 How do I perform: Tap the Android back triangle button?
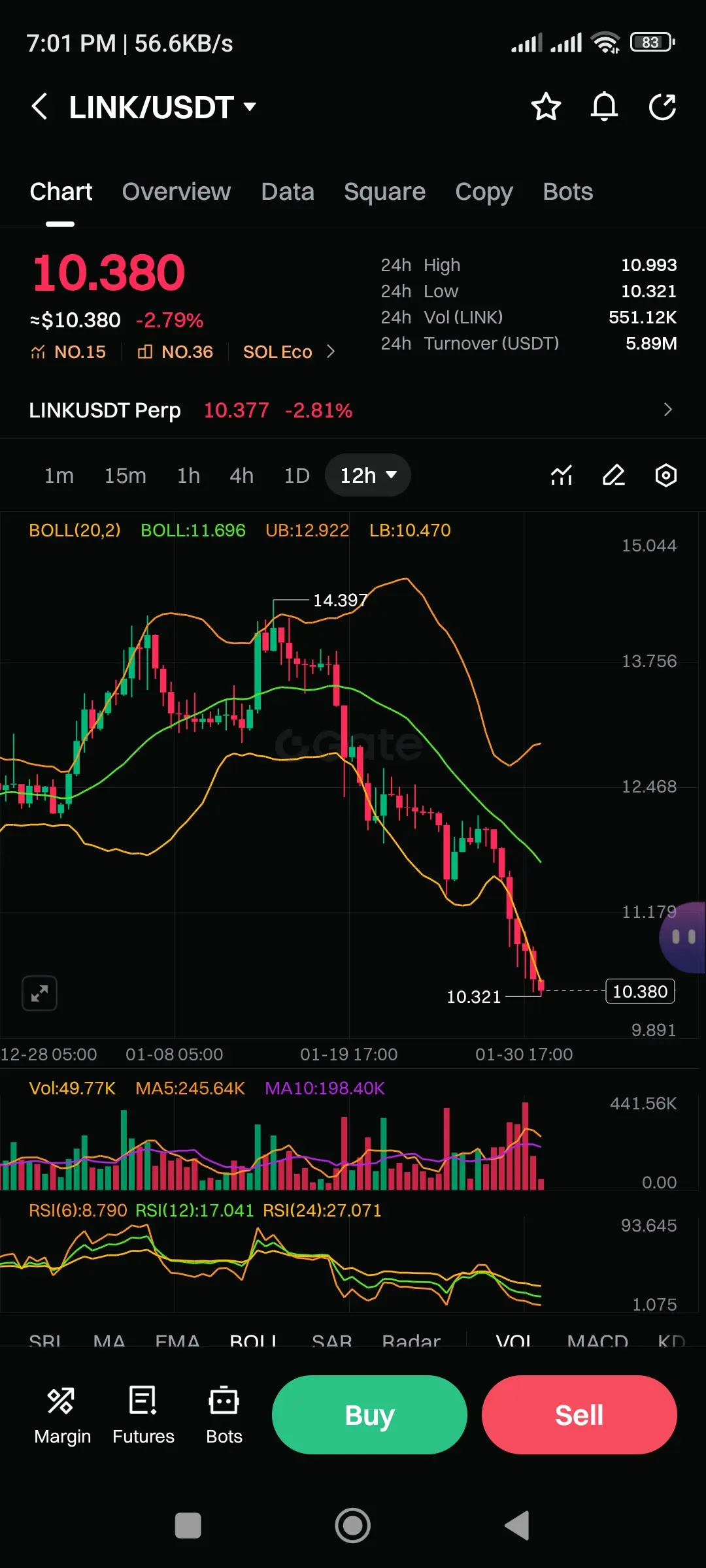pos(517,1526)
